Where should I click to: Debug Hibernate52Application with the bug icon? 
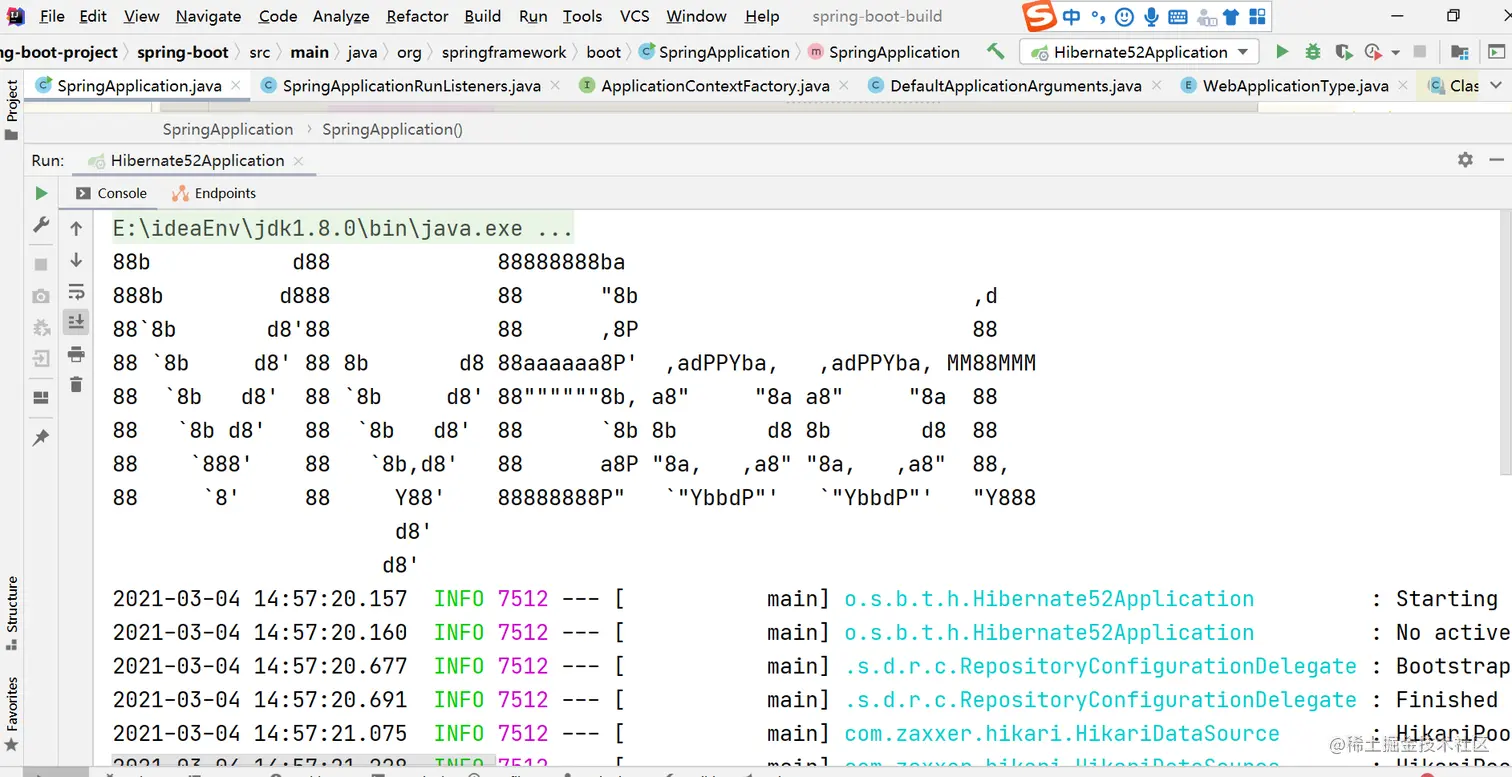pyautogui.click(x=1313, y=52)
